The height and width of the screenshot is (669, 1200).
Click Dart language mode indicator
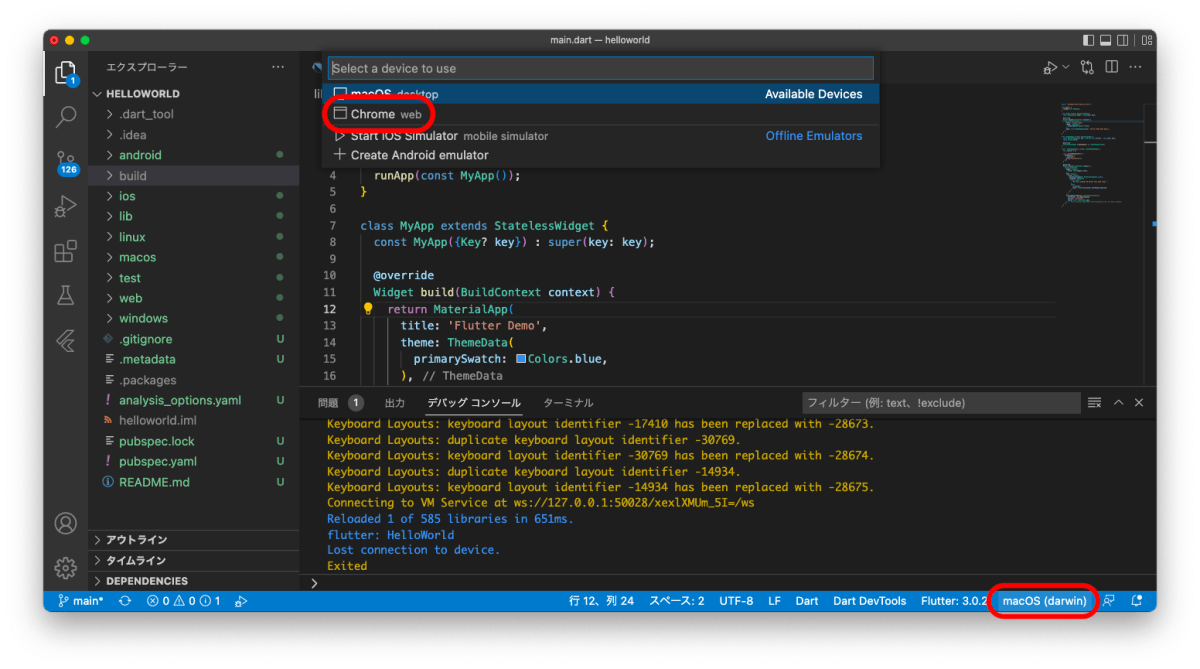pyautogui.click(x=807, y=601)
